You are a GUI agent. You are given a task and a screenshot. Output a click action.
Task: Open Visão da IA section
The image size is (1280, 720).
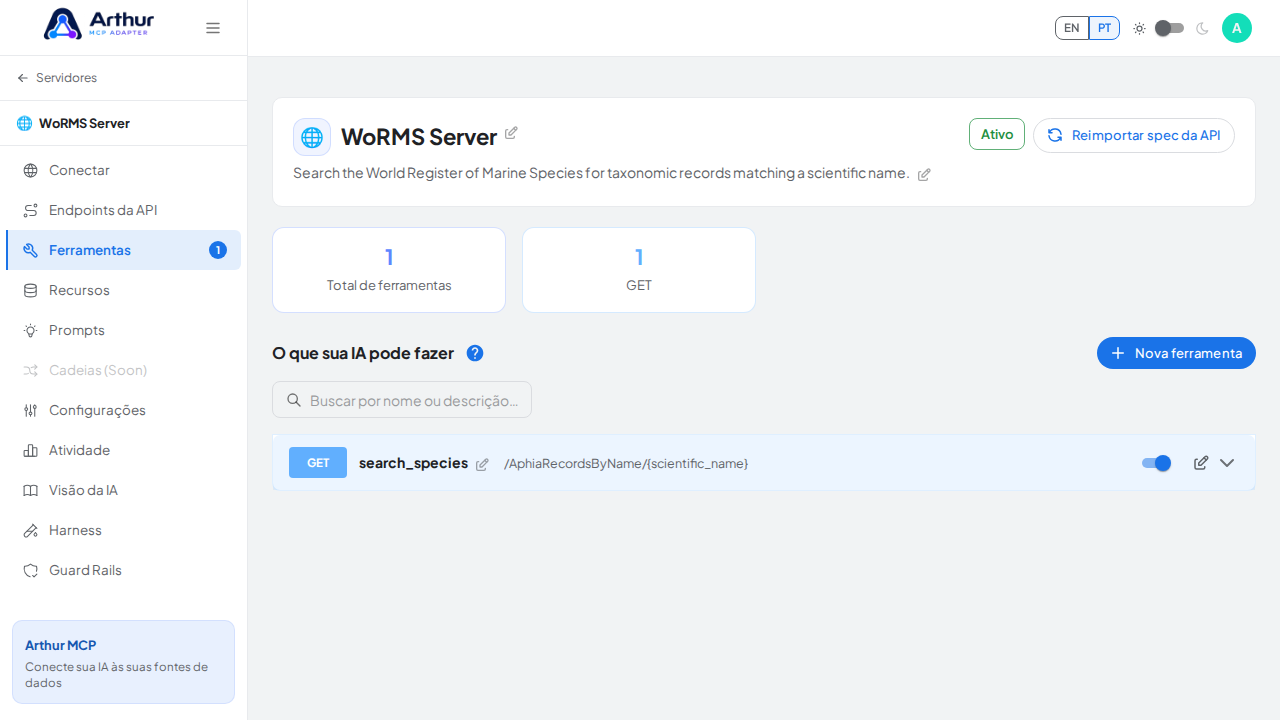pyautogui.click(x=123, y=490)
